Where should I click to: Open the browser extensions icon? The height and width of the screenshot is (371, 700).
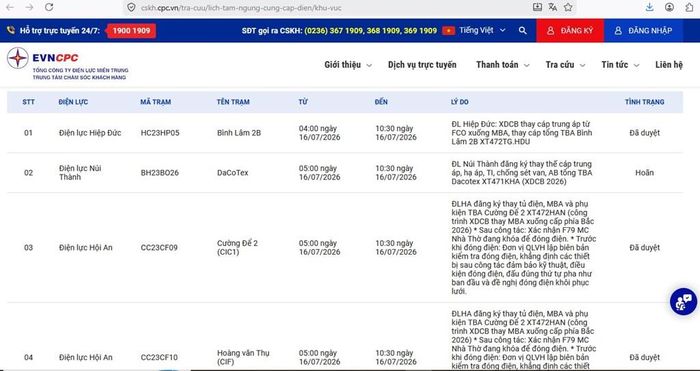(x=689, y=7)
